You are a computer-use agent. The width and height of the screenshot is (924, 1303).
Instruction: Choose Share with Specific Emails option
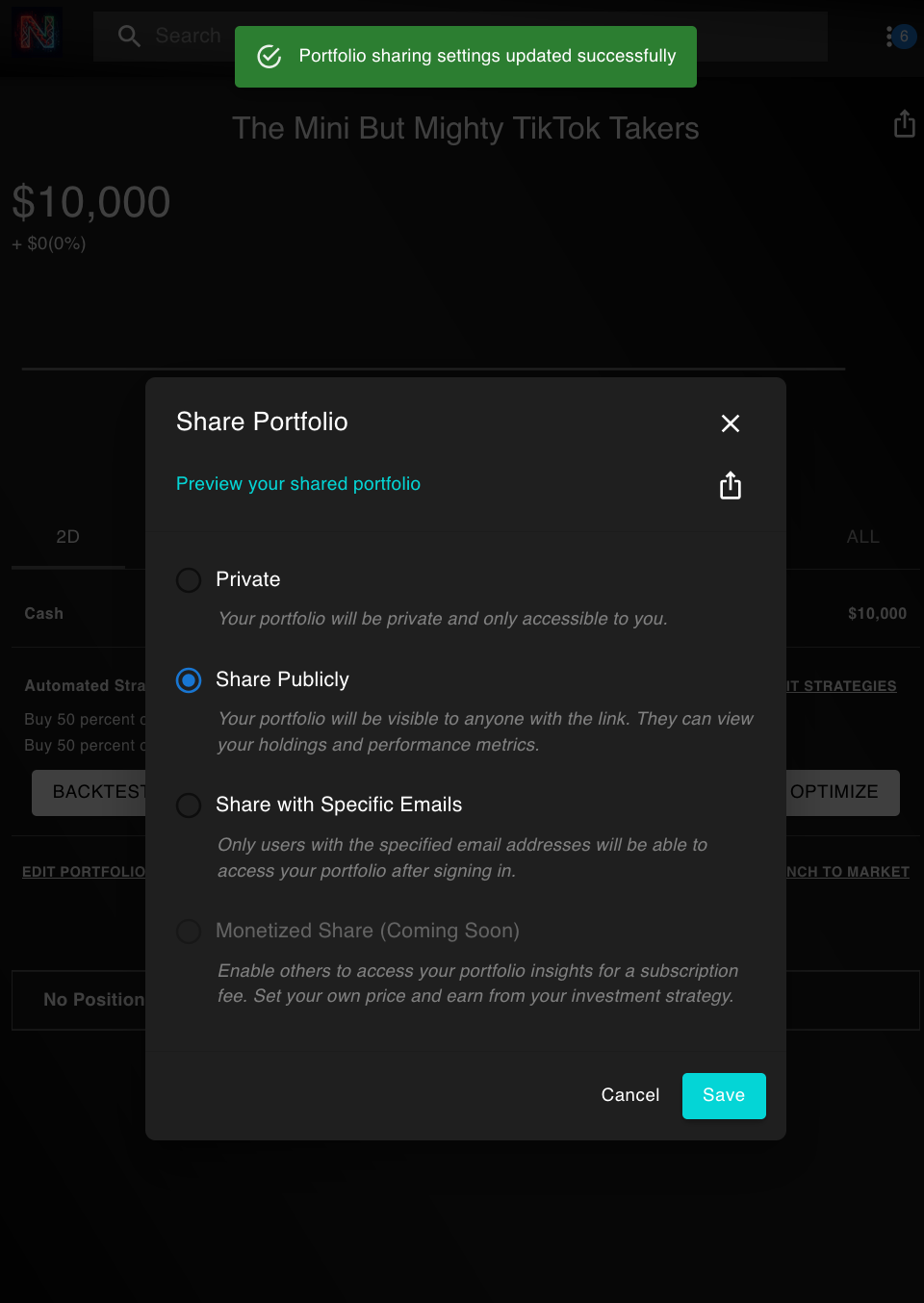tap(189, 805)
